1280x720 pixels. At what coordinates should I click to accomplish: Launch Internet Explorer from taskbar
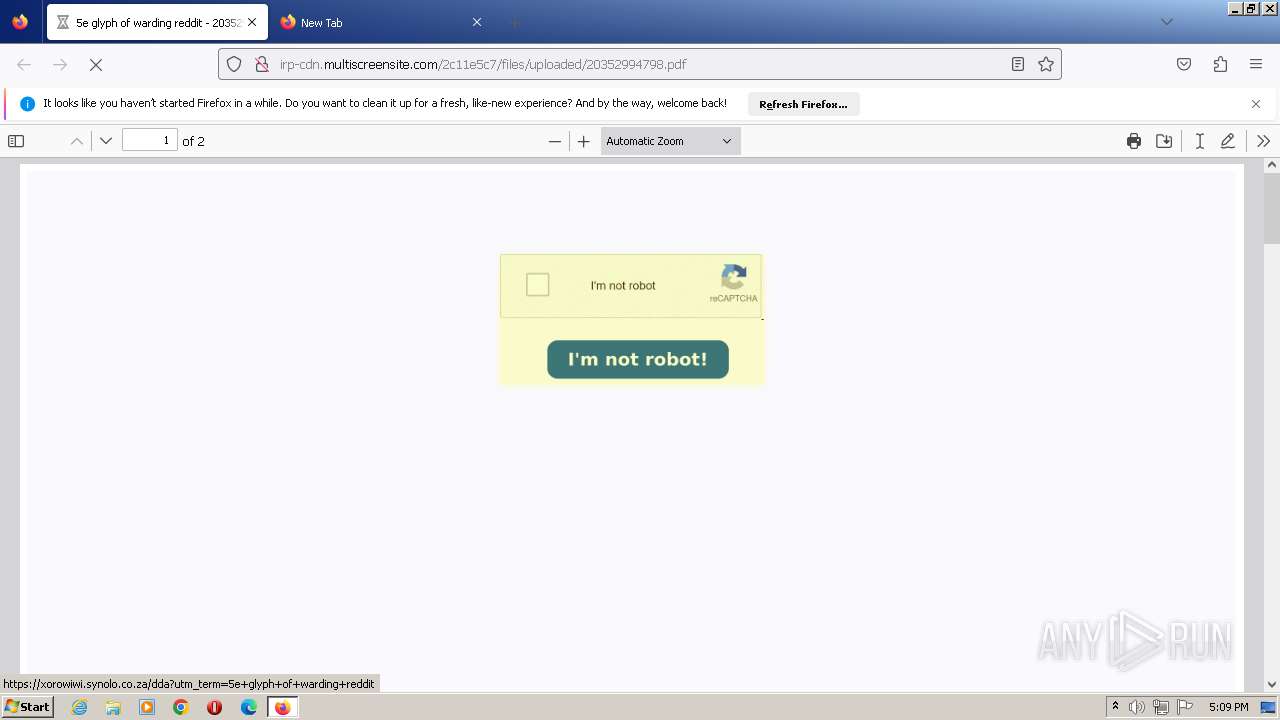click(x=80, y=707)
